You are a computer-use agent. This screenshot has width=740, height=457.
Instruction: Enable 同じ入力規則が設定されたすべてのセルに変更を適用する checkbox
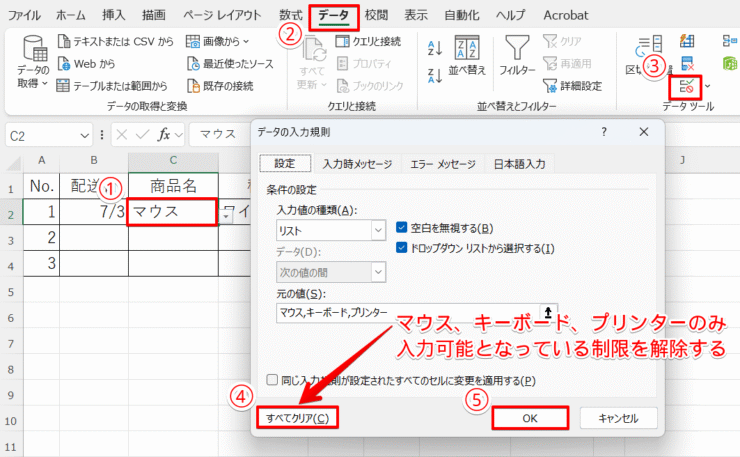[x=272, y=380]
